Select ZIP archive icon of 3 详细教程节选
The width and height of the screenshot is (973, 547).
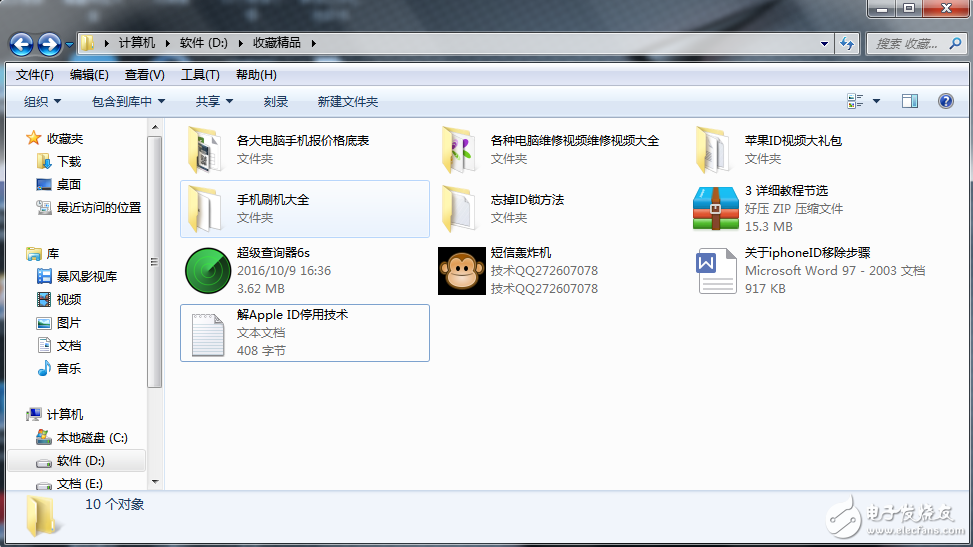715,209
